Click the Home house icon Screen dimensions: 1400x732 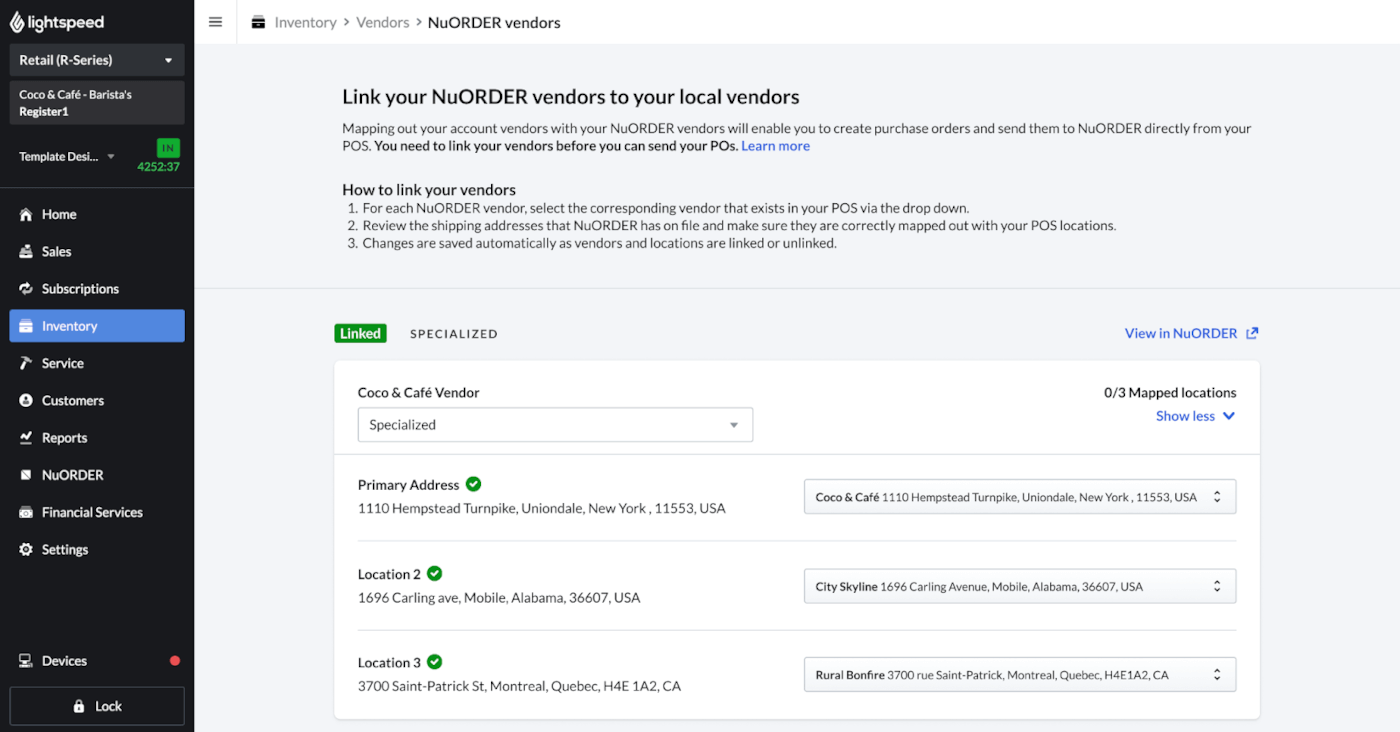[x=26, y=214]
